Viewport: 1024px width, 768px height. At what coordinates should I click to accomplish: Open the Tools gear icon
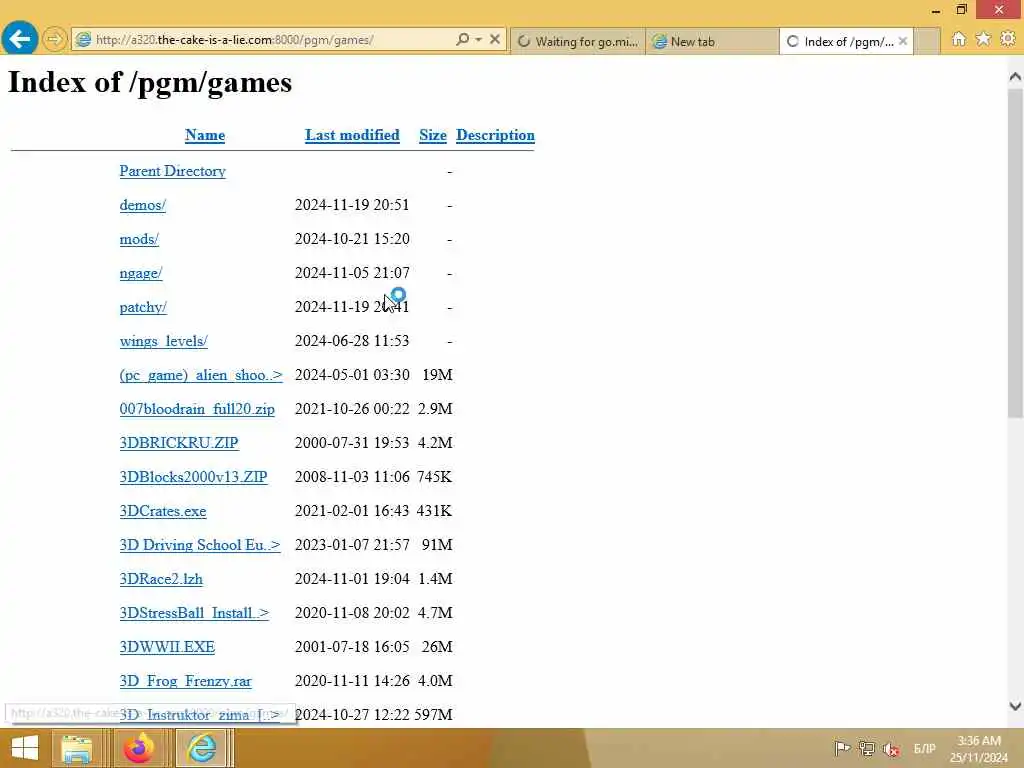point(1008,39)
